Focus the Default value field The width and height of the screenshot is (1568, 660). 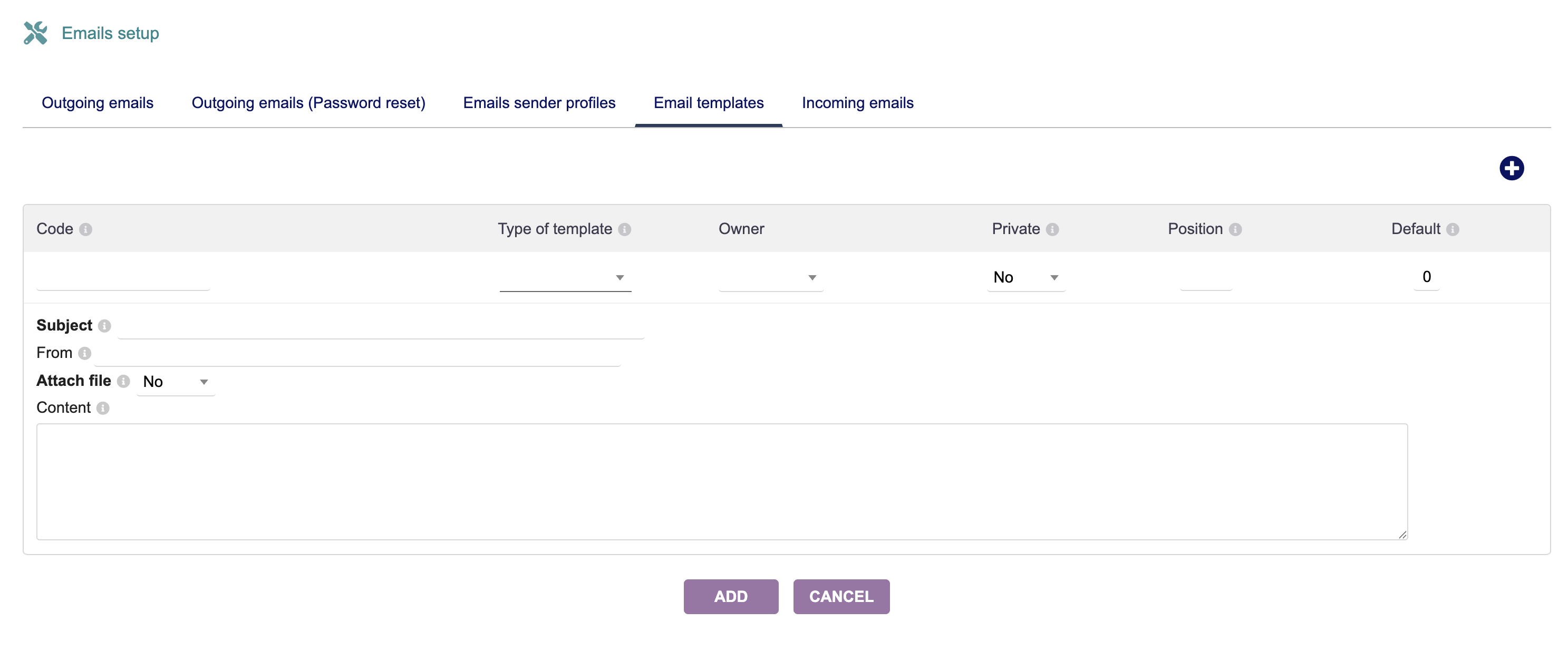pos(1426,278)
